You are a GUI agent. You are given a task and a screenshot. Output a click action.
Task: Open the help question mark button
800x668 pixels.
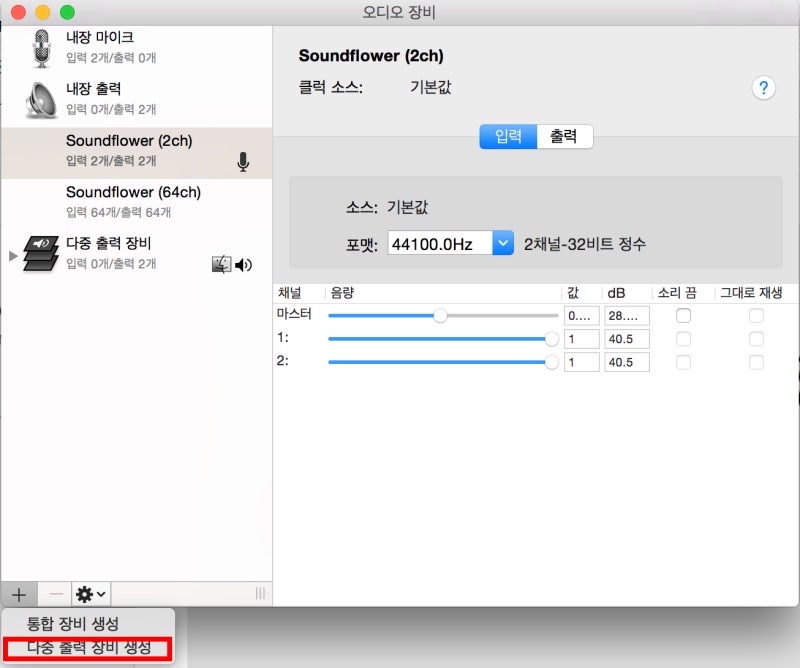[x=763, y=88]
